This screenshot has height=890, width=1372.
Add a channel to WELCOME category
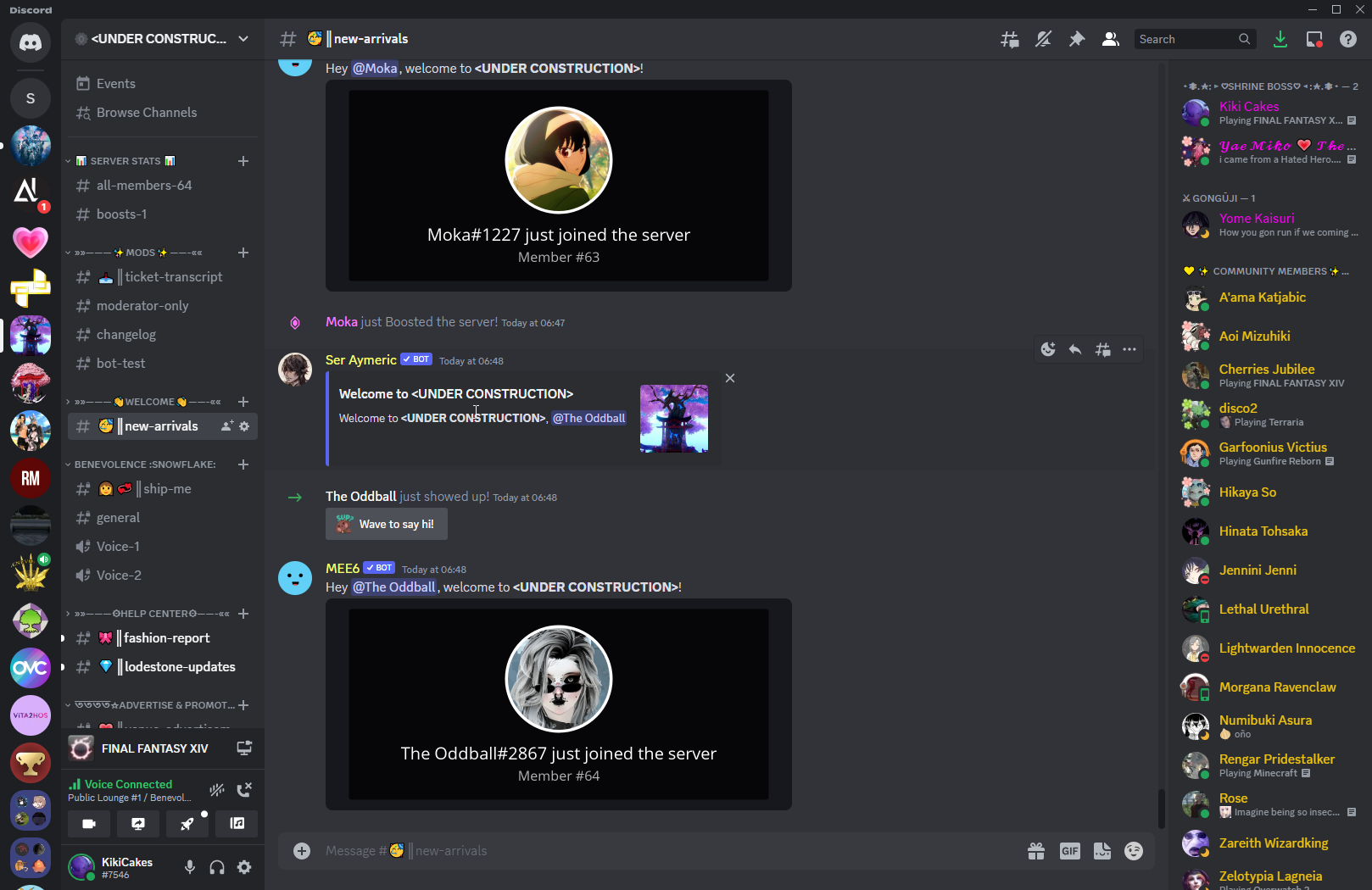[243, 402]
